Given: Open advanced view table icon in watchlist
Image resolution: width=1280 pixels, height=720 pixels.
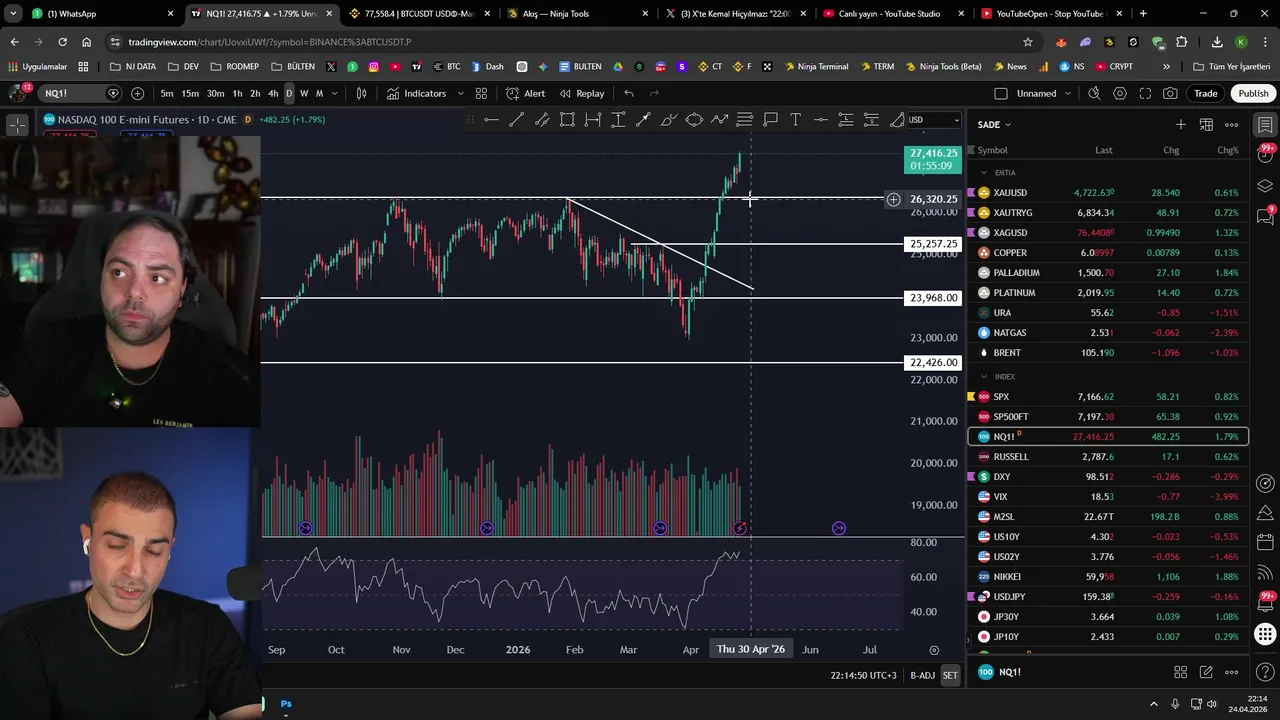Looking at the screenshot, I should (x=1206, y=124).
